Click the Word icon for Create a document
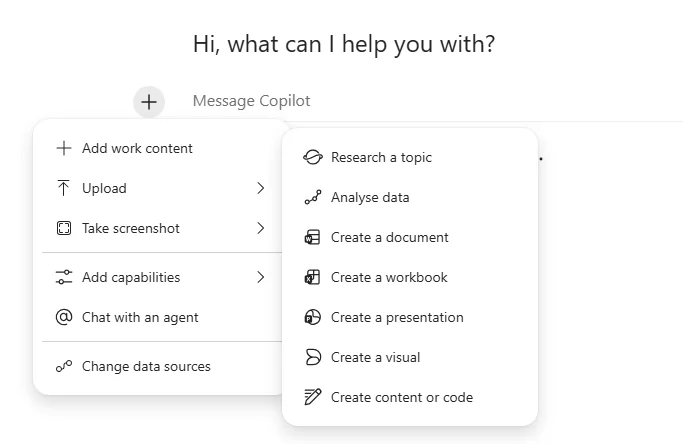The width and height of the screenshot is (683, 444). (312, 237)
